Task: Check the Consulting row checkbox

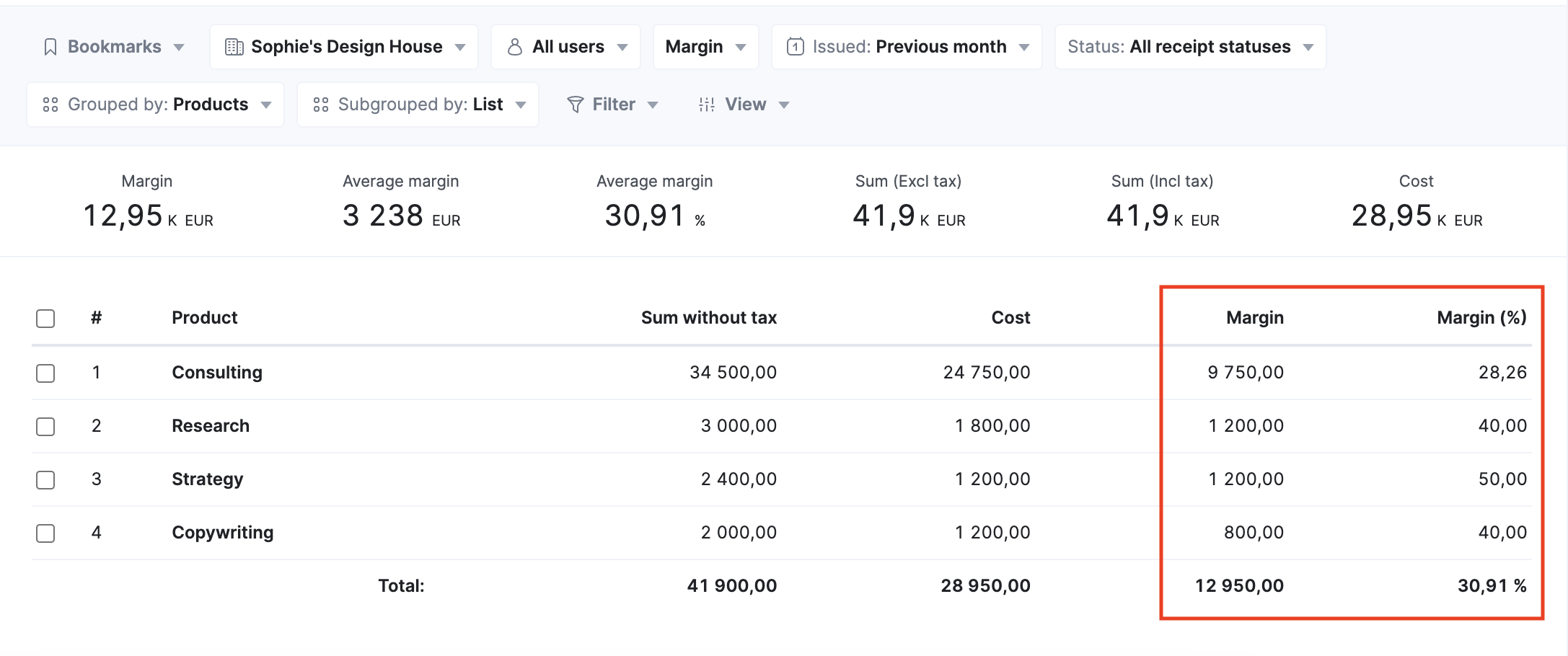Action: pos(45,373)
